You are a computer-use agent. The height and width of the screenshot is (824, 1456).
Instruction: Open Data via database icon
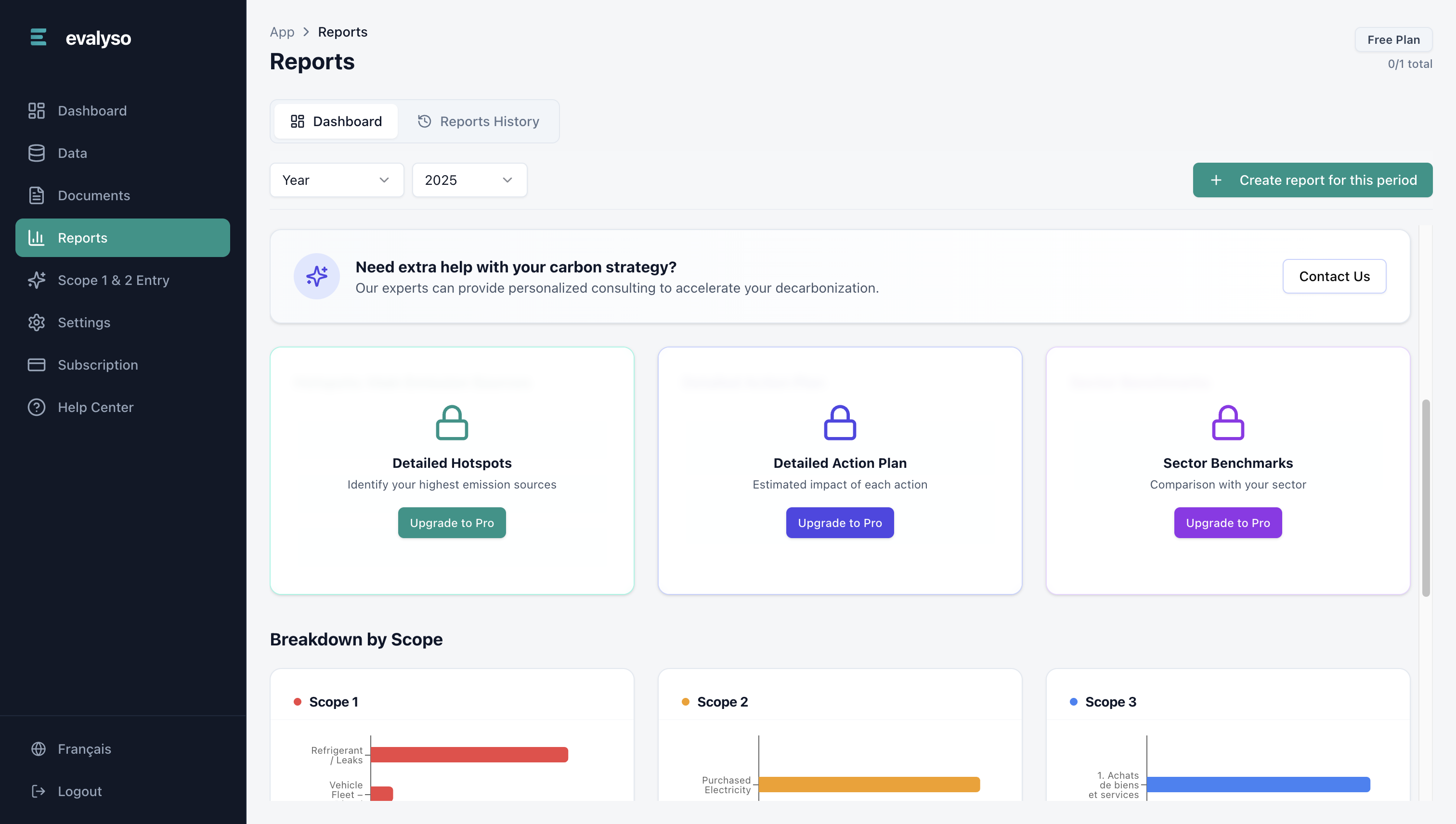[x=36, y=153]
